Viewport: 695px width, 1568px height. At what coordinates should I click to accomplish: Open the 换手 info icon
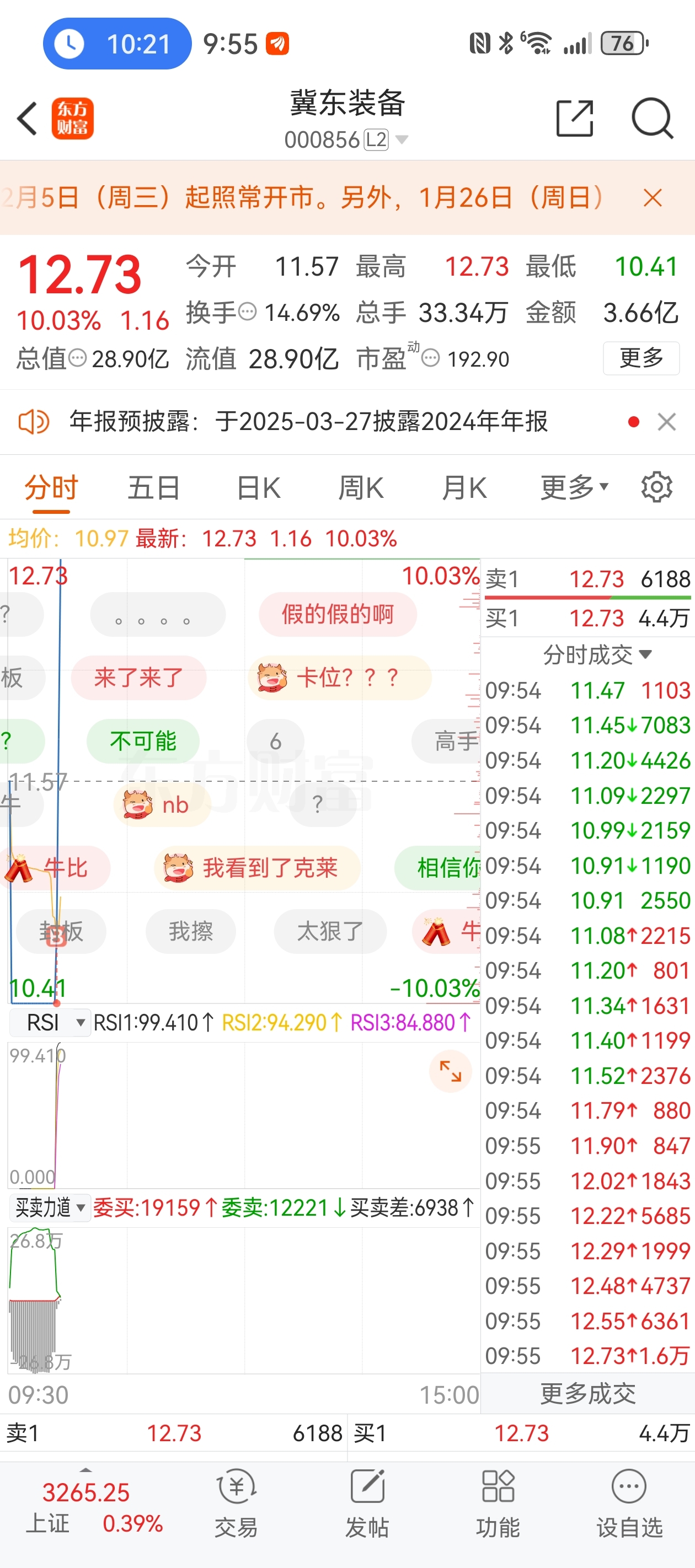pyautogui.click(x=247, y=312)
